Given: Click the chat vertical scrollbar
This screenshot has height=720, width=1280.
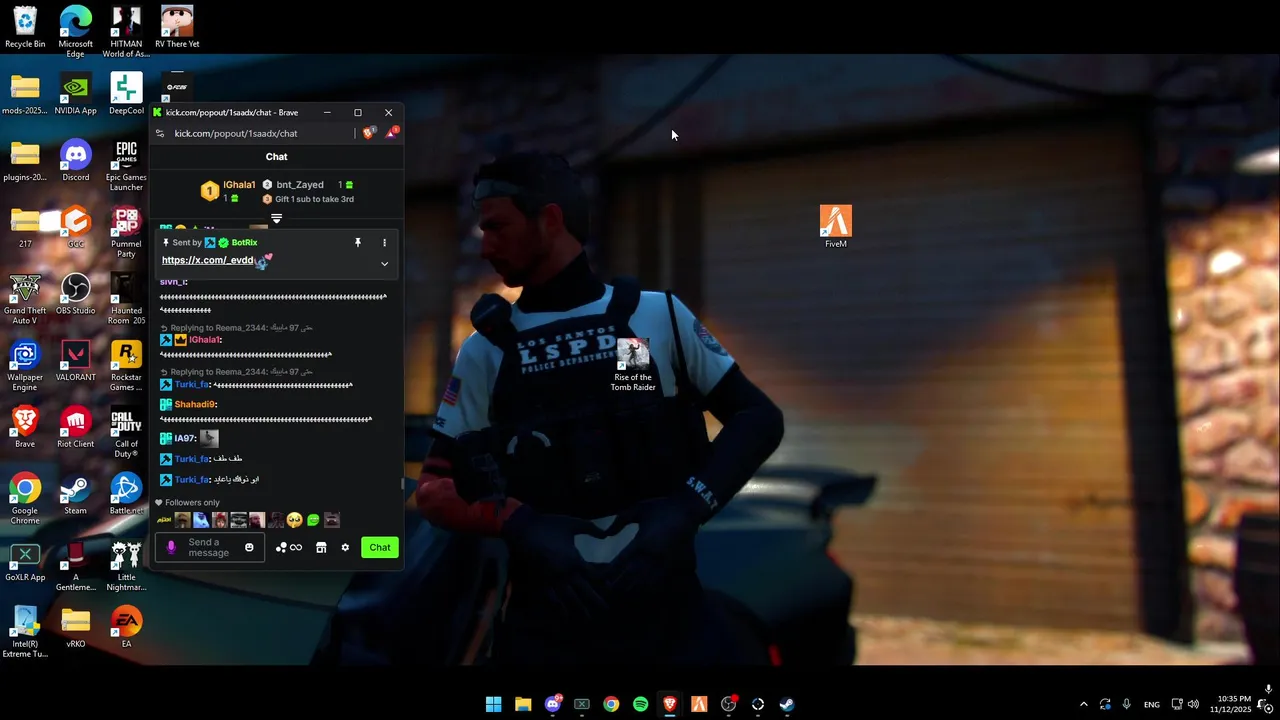Looking at the screenshot, I should click(x=402, y=484).
